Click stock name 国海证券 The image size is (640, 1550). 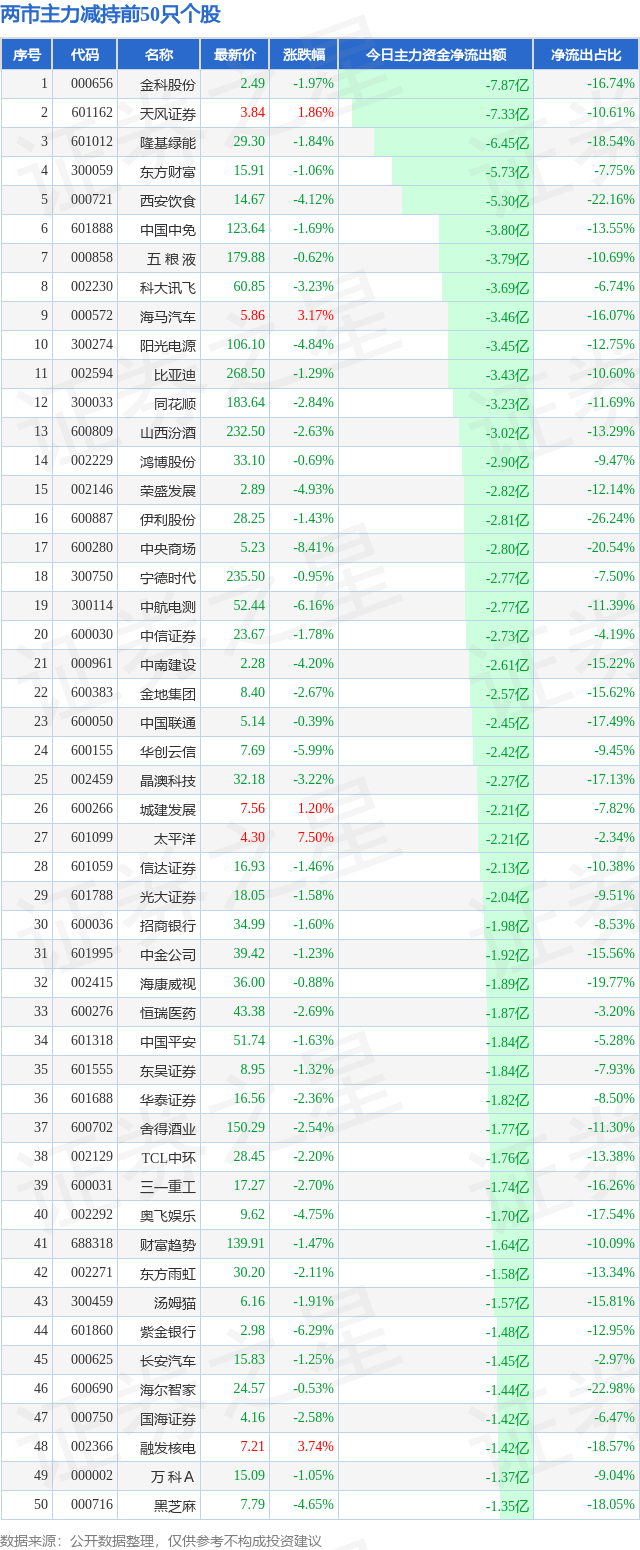(168, 1419)
